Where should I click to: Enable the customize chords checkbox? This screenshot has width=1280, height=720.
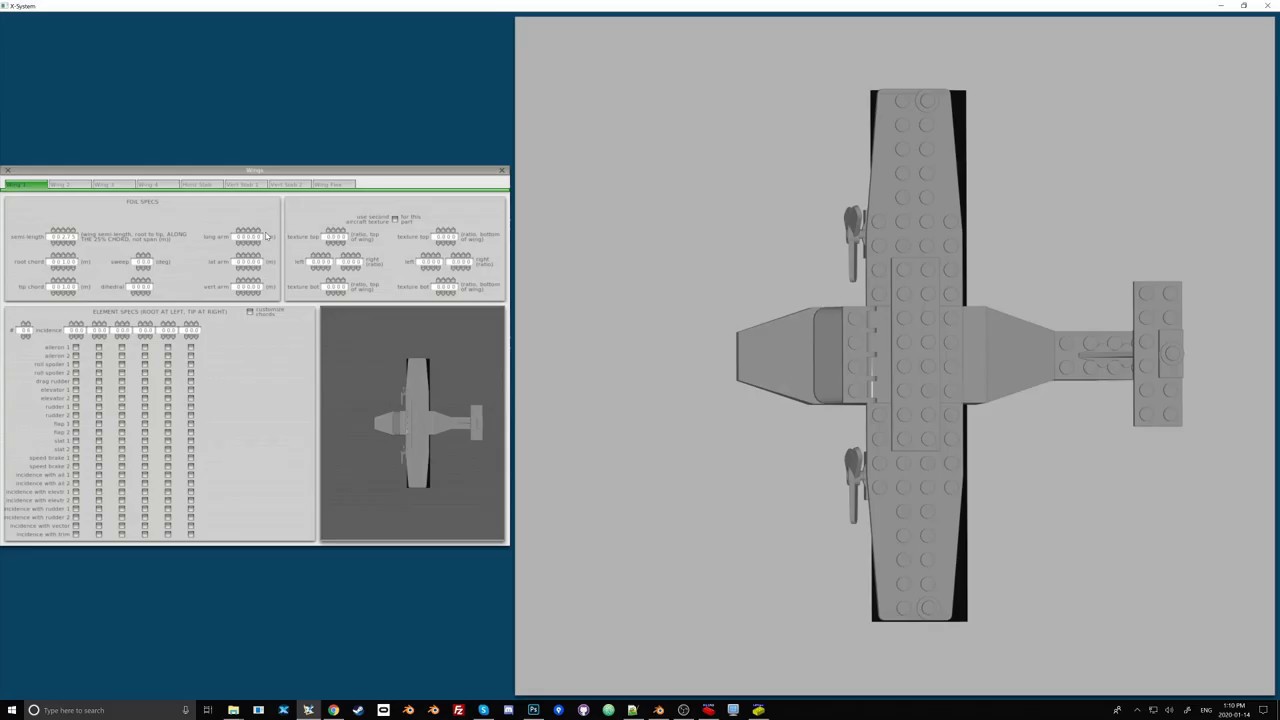pyautogui.click(x=250, y=312)
